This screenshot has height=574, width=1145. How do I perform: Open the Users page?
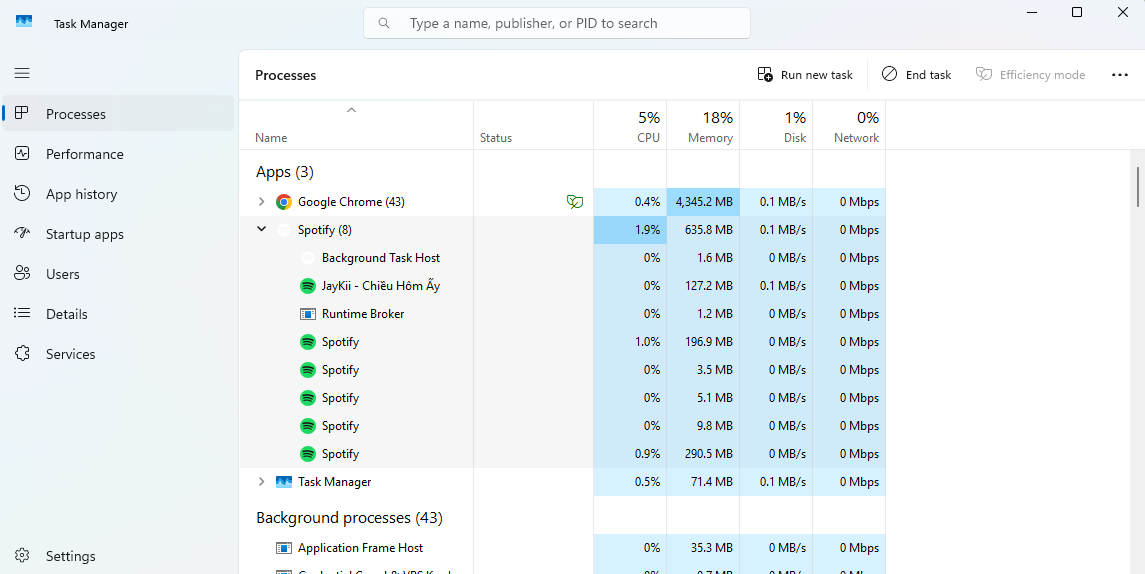coord(118,274)
